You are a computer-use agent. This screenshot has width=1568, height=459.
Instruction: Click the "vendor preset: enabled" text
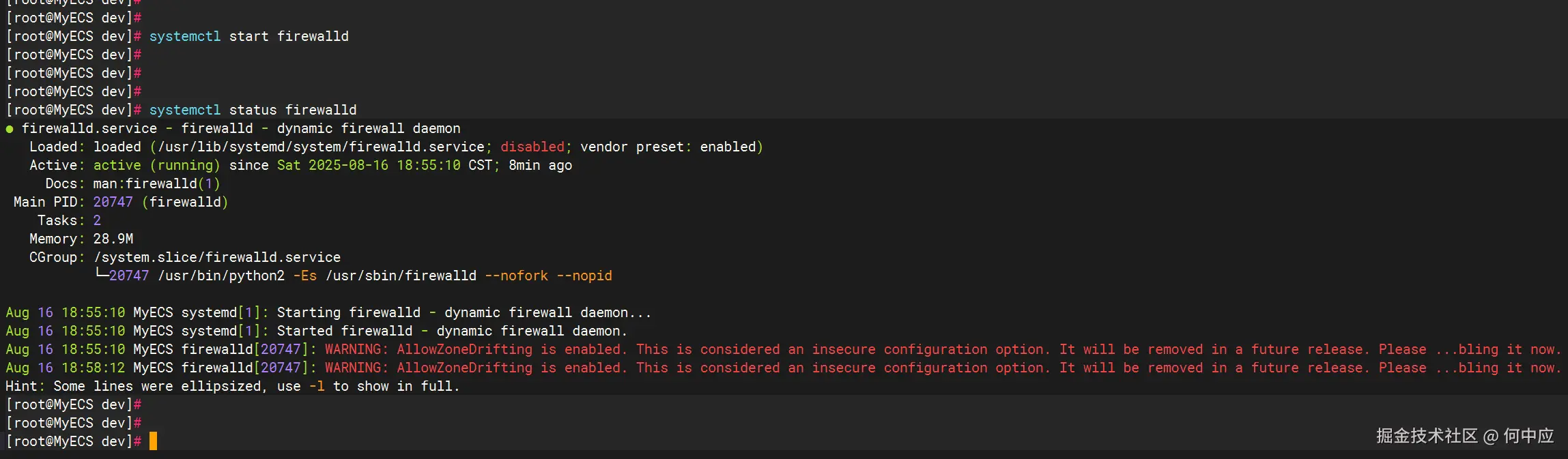[671, 147]
